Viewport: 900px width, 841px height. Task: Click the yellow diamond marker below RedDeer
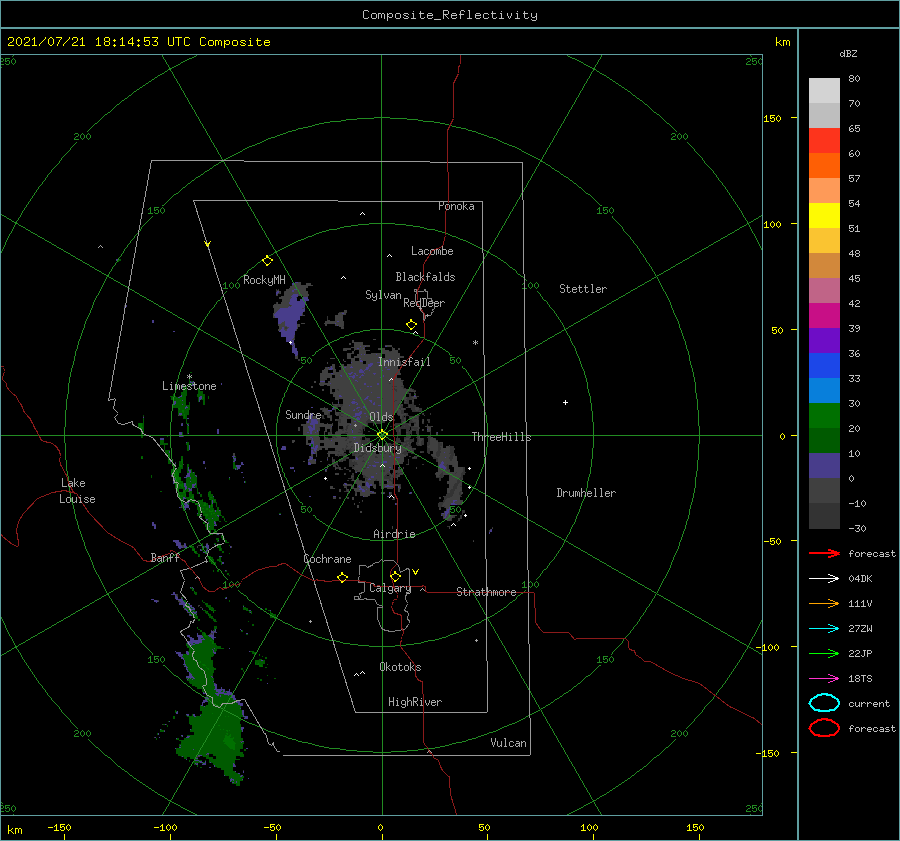[x=411, y=324]
